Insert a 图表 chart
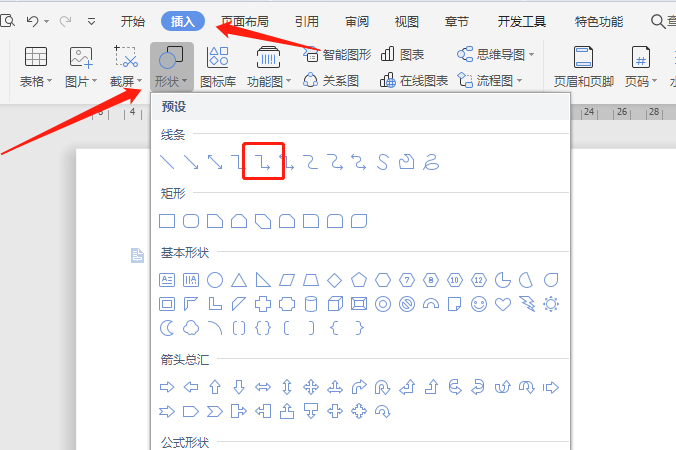The height and width of the screenshot is (450, 676). point(402,55)
